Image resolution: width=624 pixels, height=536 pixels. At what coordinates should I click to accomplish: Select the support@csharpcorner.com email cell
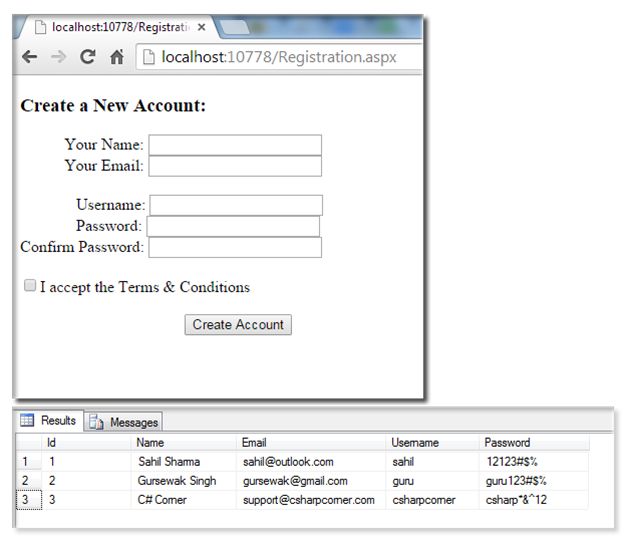tap(311, 500)
